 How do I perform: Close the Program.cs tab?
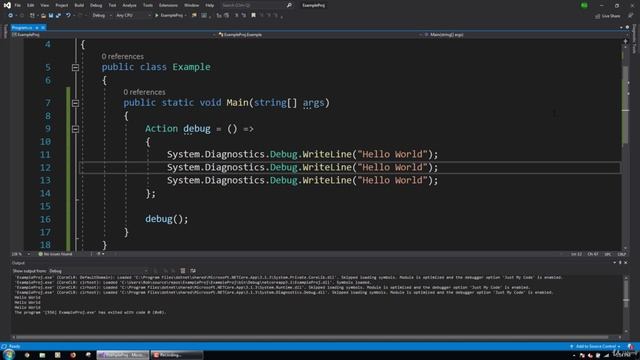pos(43,27)
